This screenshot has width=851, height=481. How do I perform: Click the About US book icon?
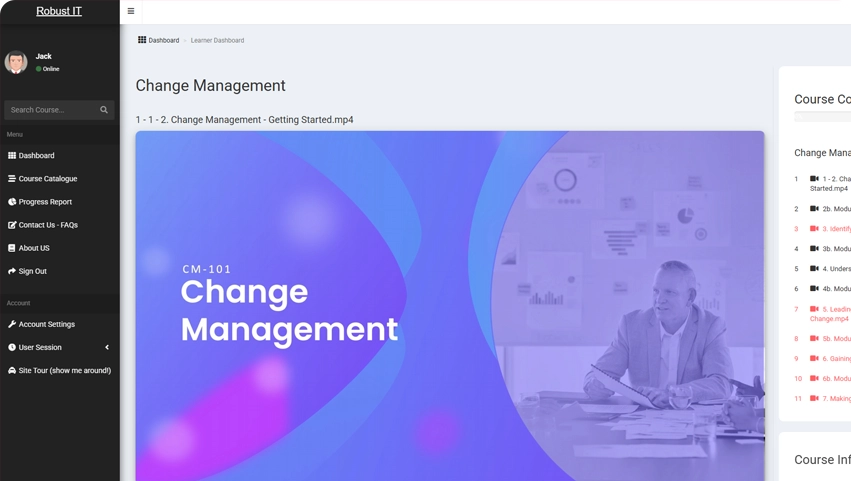pos(12,248)
